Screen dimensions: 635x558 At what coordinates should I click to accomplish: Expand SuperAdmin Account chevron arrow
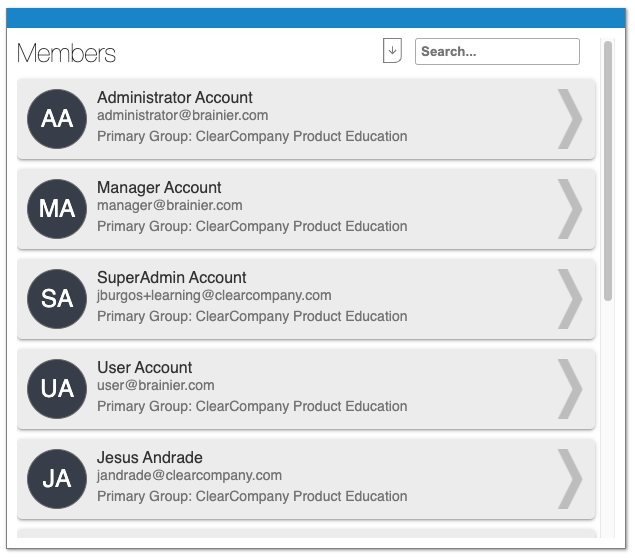pyautogui.click(x=570, y=299)
